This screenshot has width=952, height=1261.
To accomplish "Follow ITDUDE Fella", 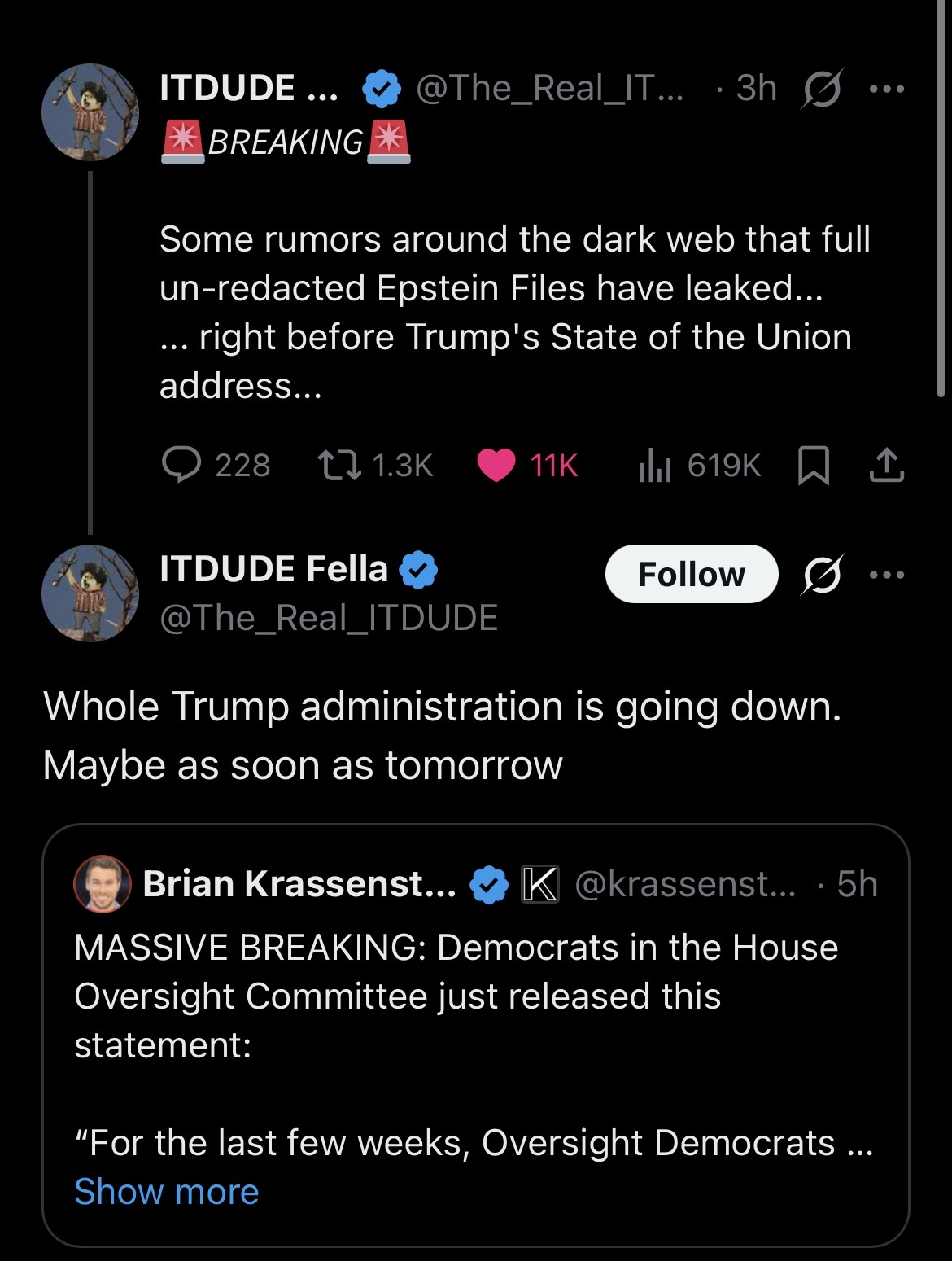I will click(691, 575).
